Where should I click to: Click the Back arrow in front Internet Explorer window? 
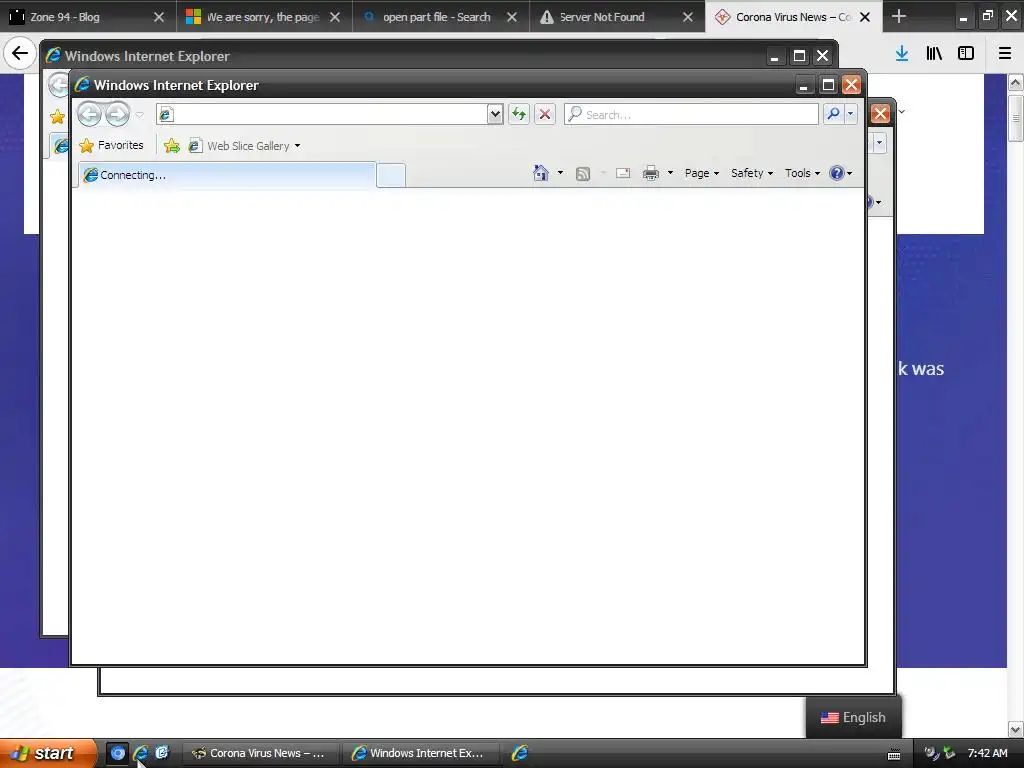89,115
